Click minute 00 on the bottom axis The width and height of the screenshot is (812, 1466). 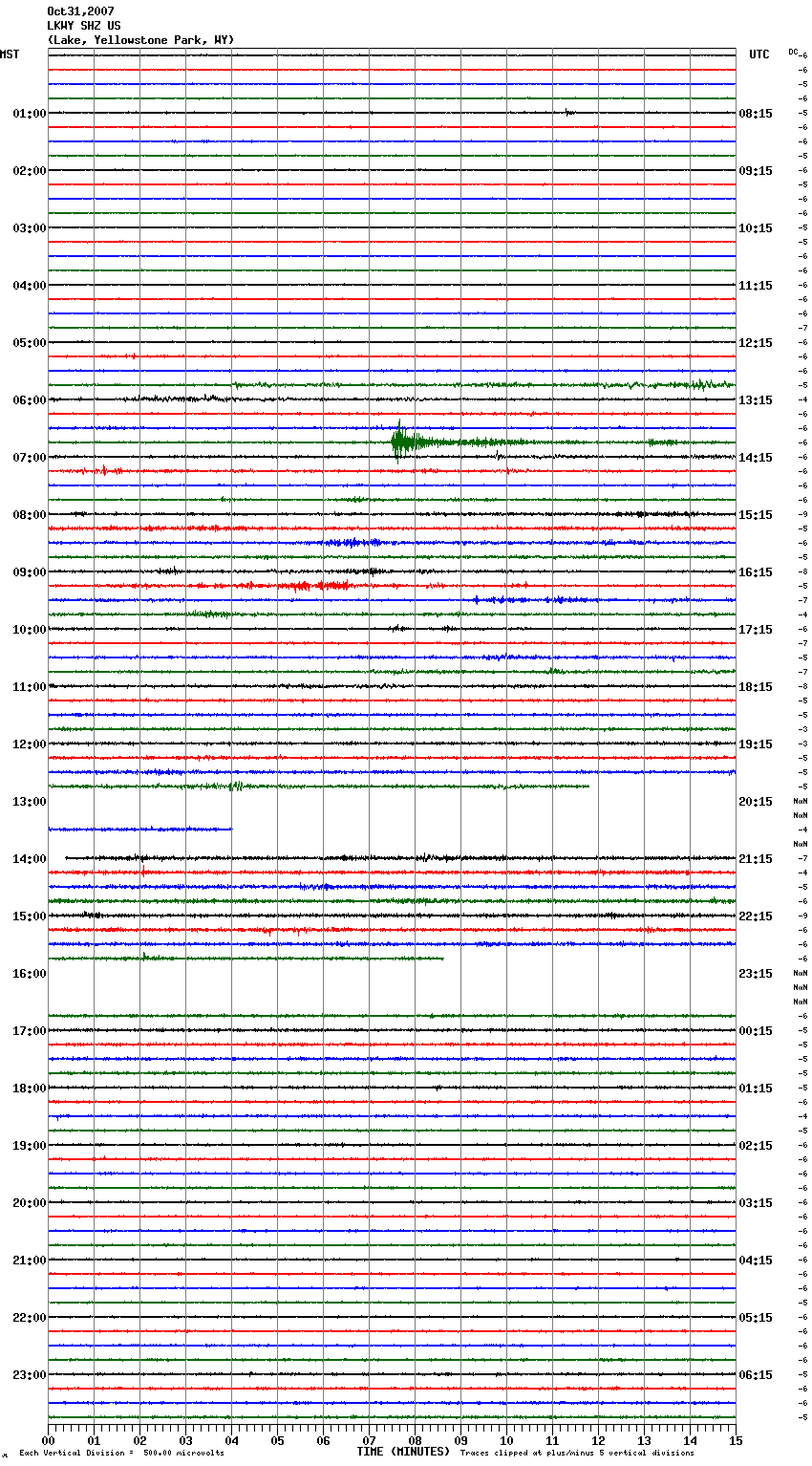[49, 1440]
